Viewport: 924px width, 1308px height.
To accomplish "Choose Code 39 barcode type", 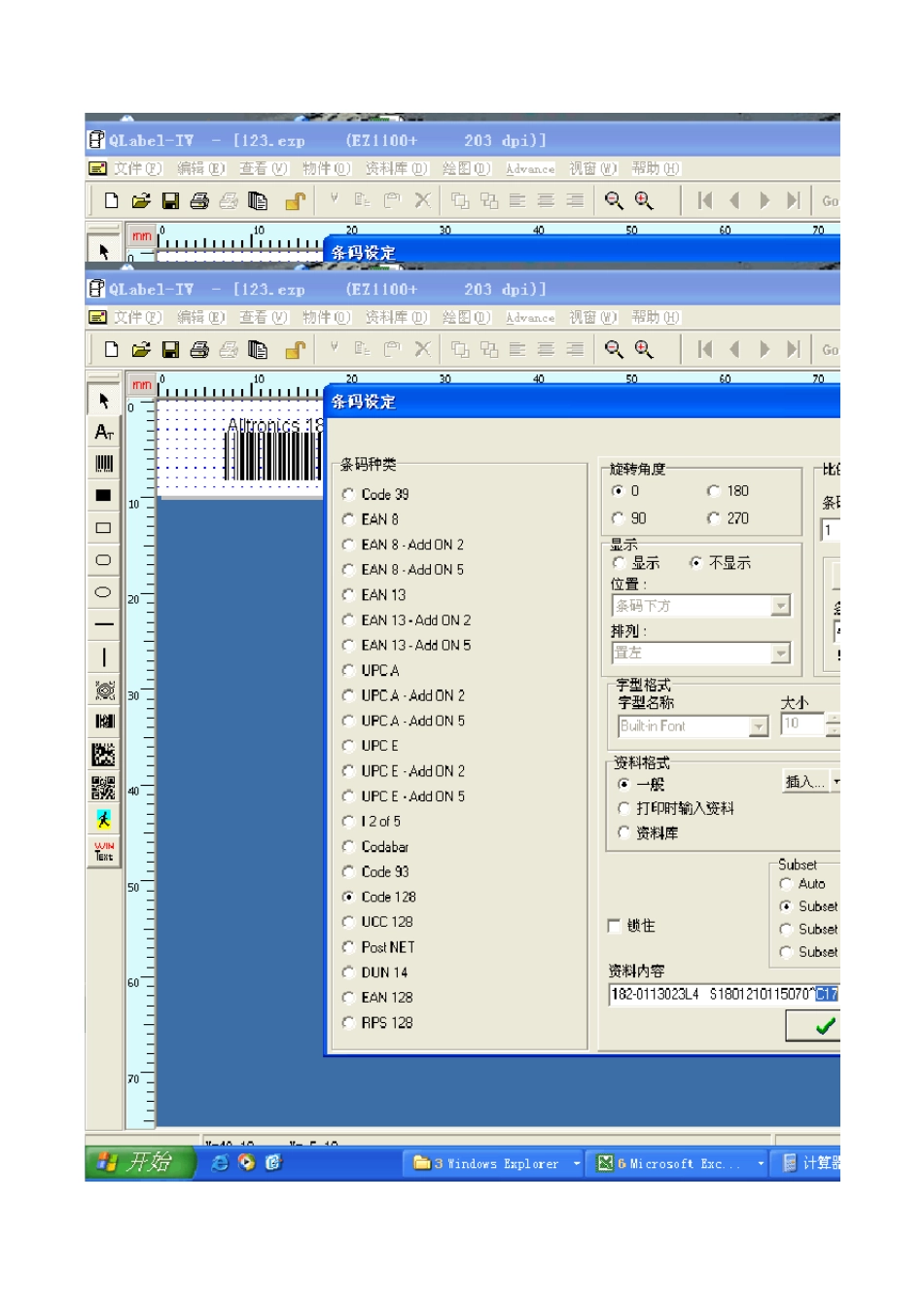I will coord(348,494).
